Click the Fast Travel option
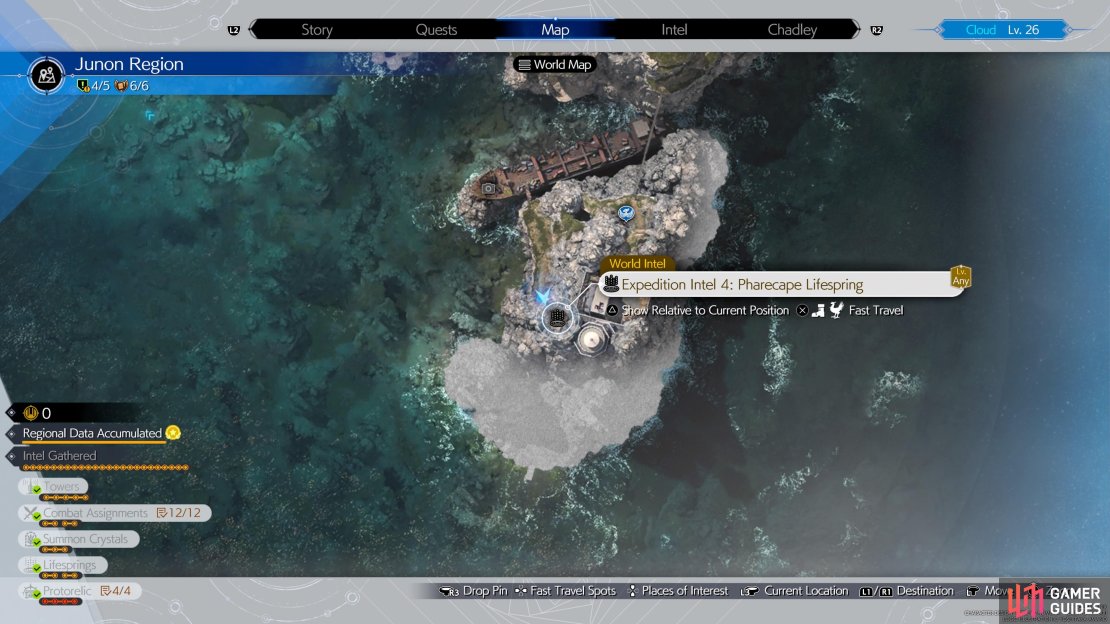The width and height of the screenshot is (1110, 624). point(876,310)
